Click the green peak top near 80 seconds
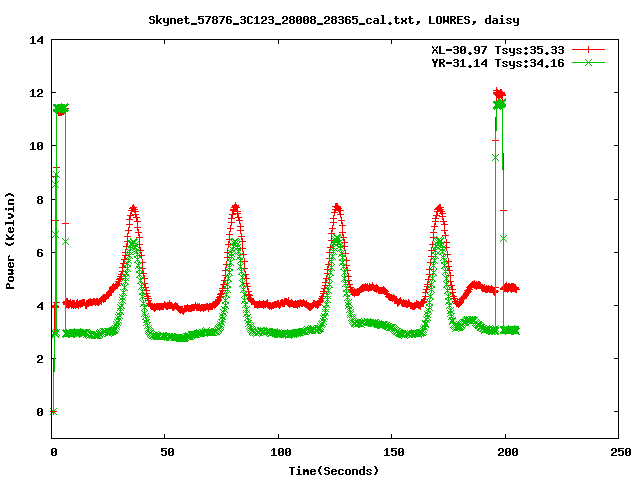Screen dimensions: 640x480 point(235,242)
